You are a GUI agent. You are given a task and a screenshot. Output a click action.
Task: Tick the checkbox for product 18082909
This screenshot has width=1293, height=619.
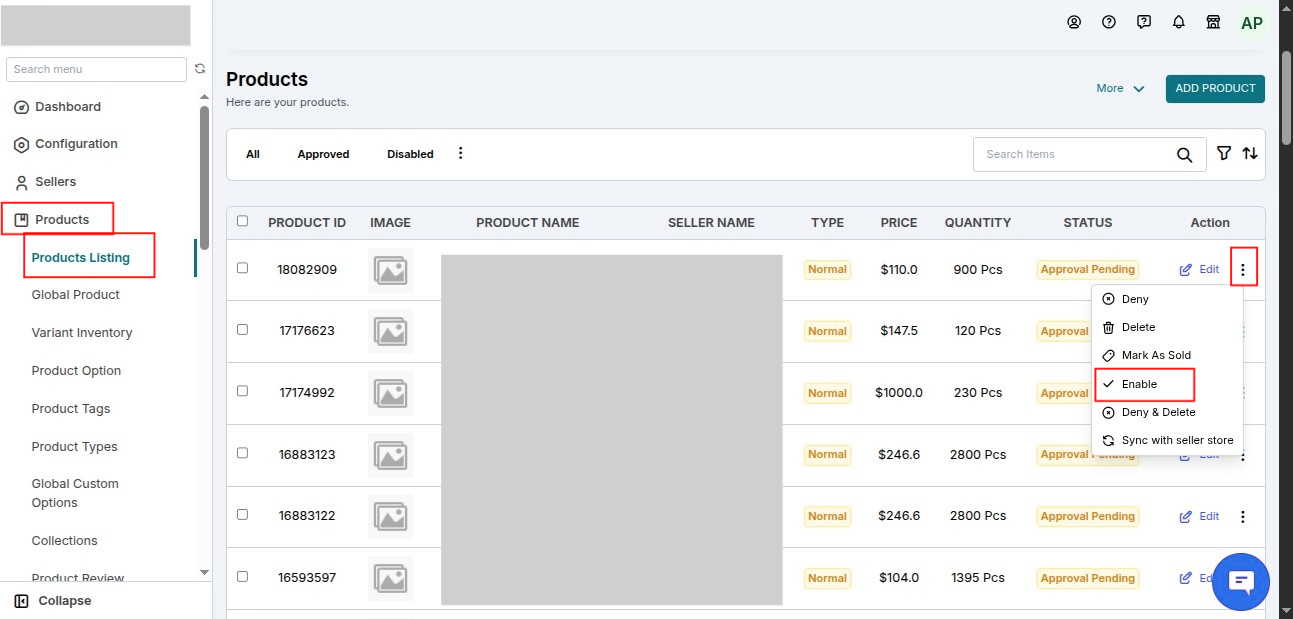(242, 268)
